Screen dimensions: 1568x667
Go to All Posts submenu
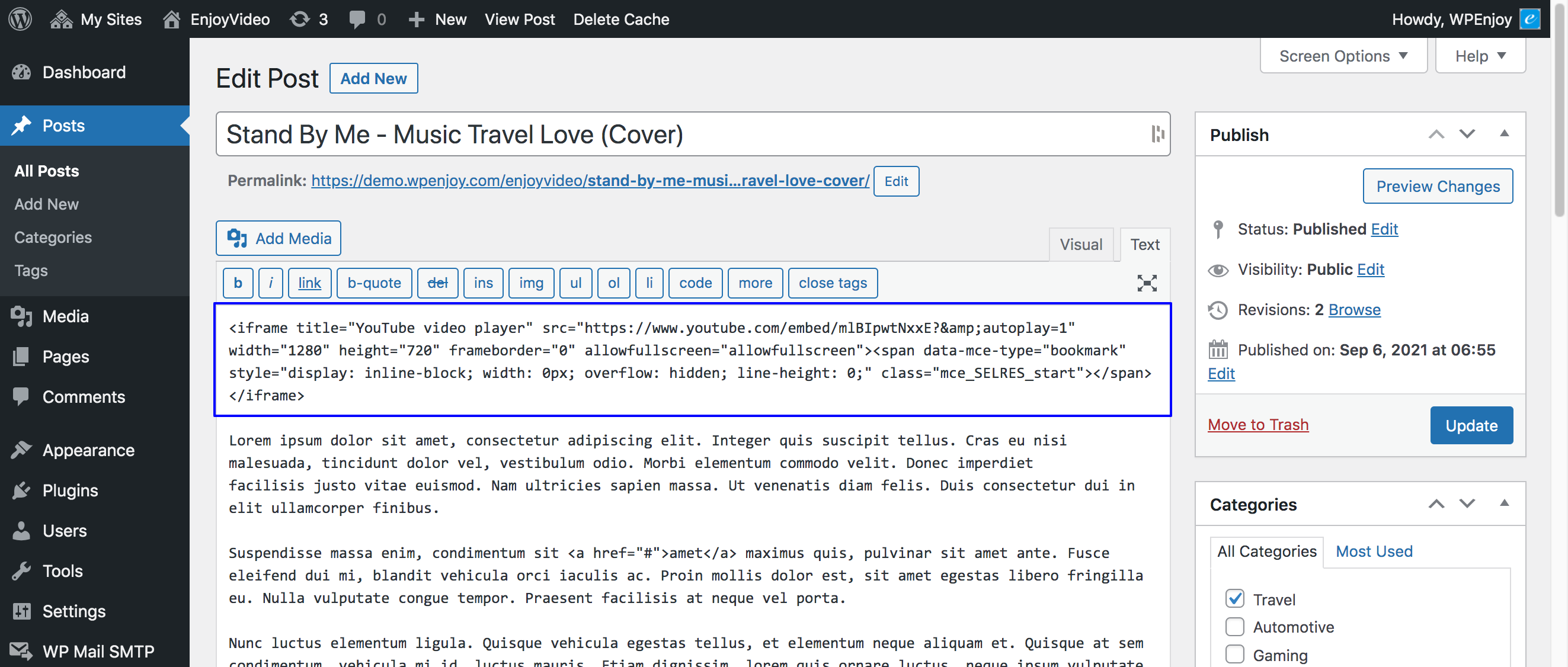pyautogui.click(x=46, y=171)
